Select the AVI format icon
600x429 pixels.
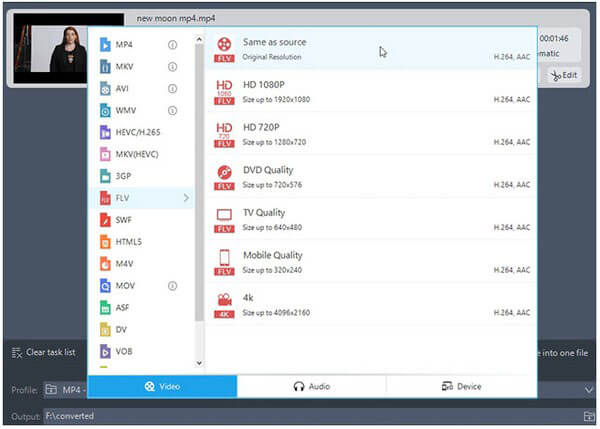tap(105, 88)
